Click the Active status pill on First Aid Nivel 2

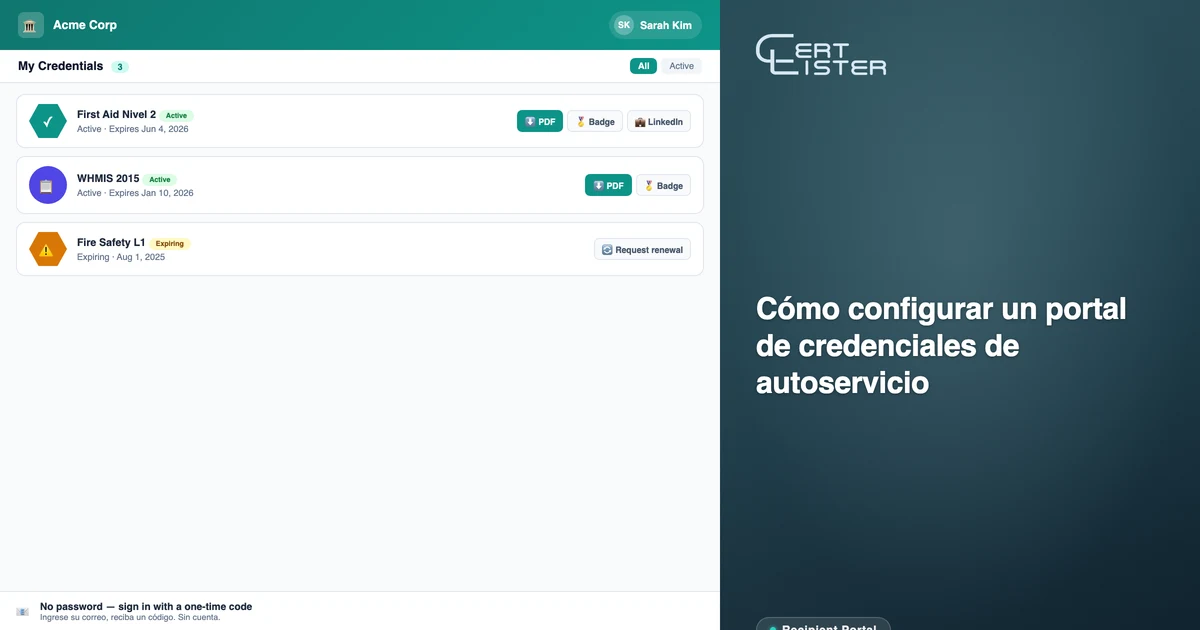point(176,115)
